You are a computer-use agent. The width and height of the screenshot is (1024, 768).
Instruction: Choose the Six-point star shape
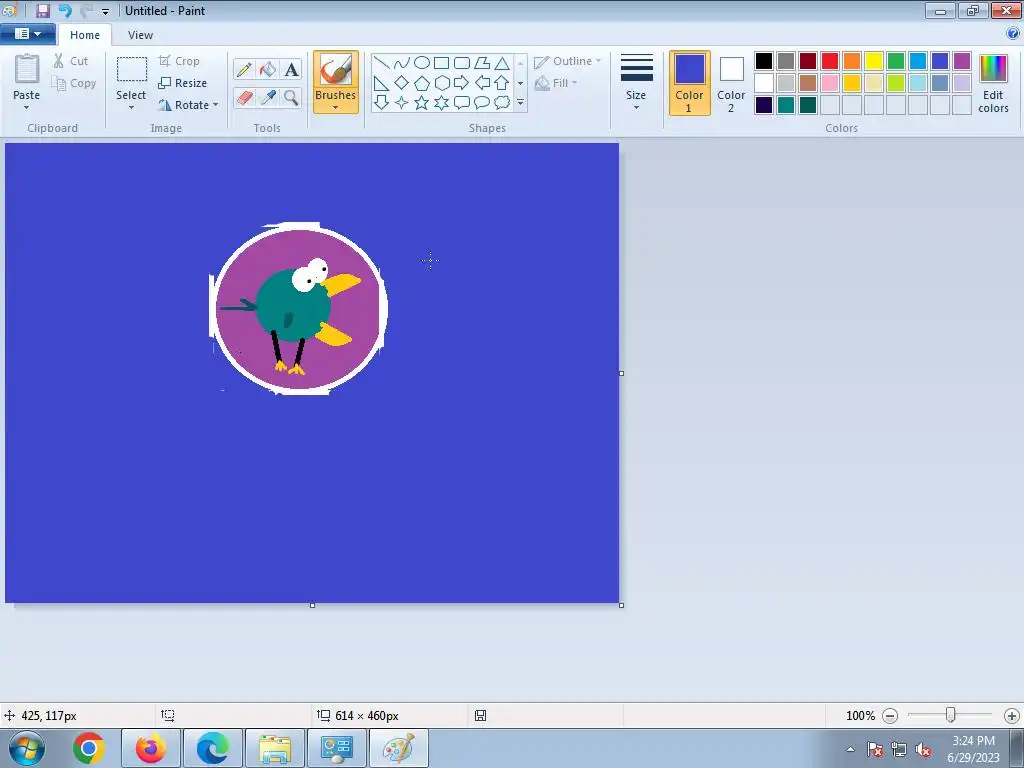click(441, 103)
